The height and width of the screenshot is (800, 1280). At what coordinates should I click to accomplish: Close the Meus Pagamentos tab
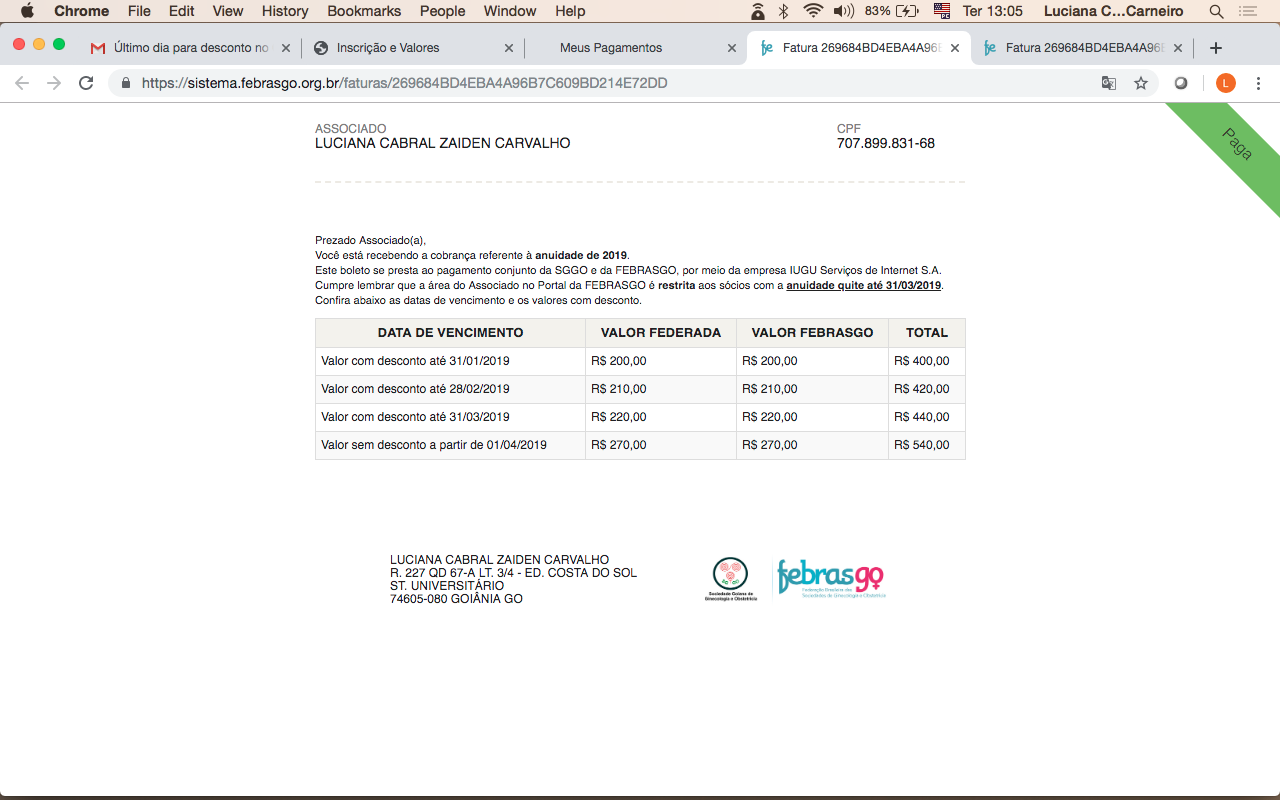click(731, 48)
